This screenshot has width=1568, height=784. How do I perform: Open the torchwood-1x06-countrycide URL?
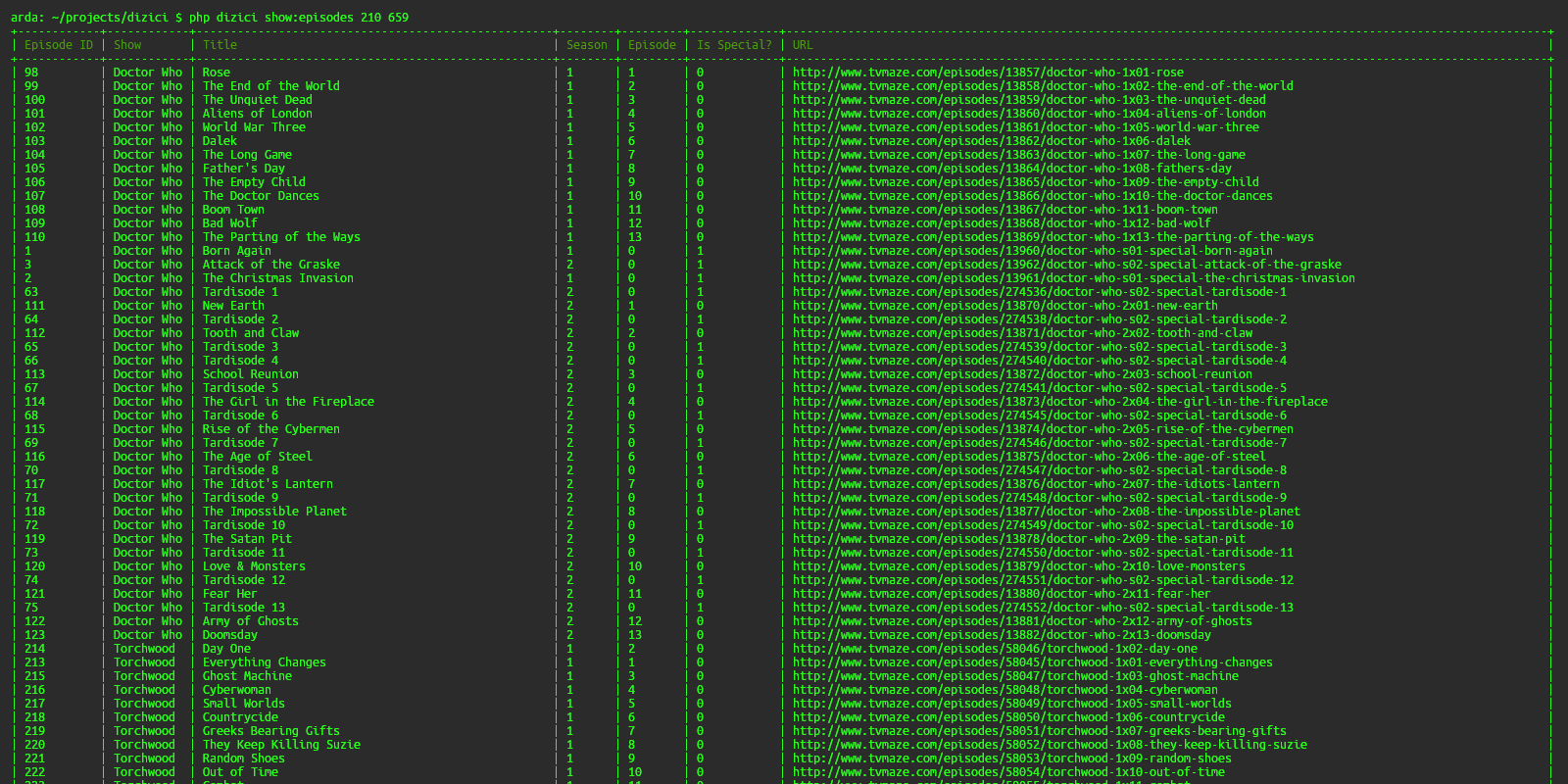[x=1008, y=717]
